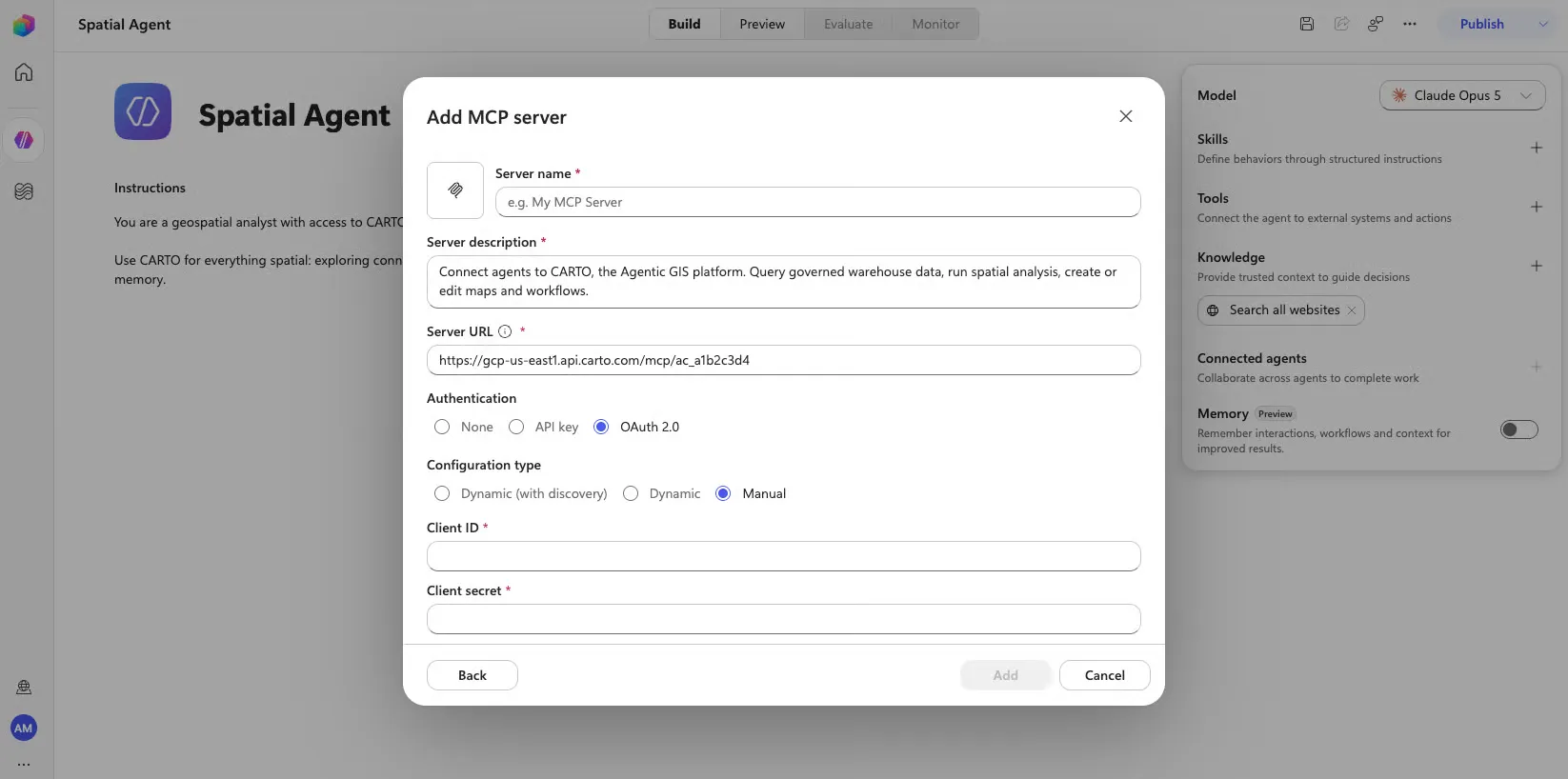Click the Instructions heading
The height and width of the screenshot is (779, 1568).
coord(150,189)
